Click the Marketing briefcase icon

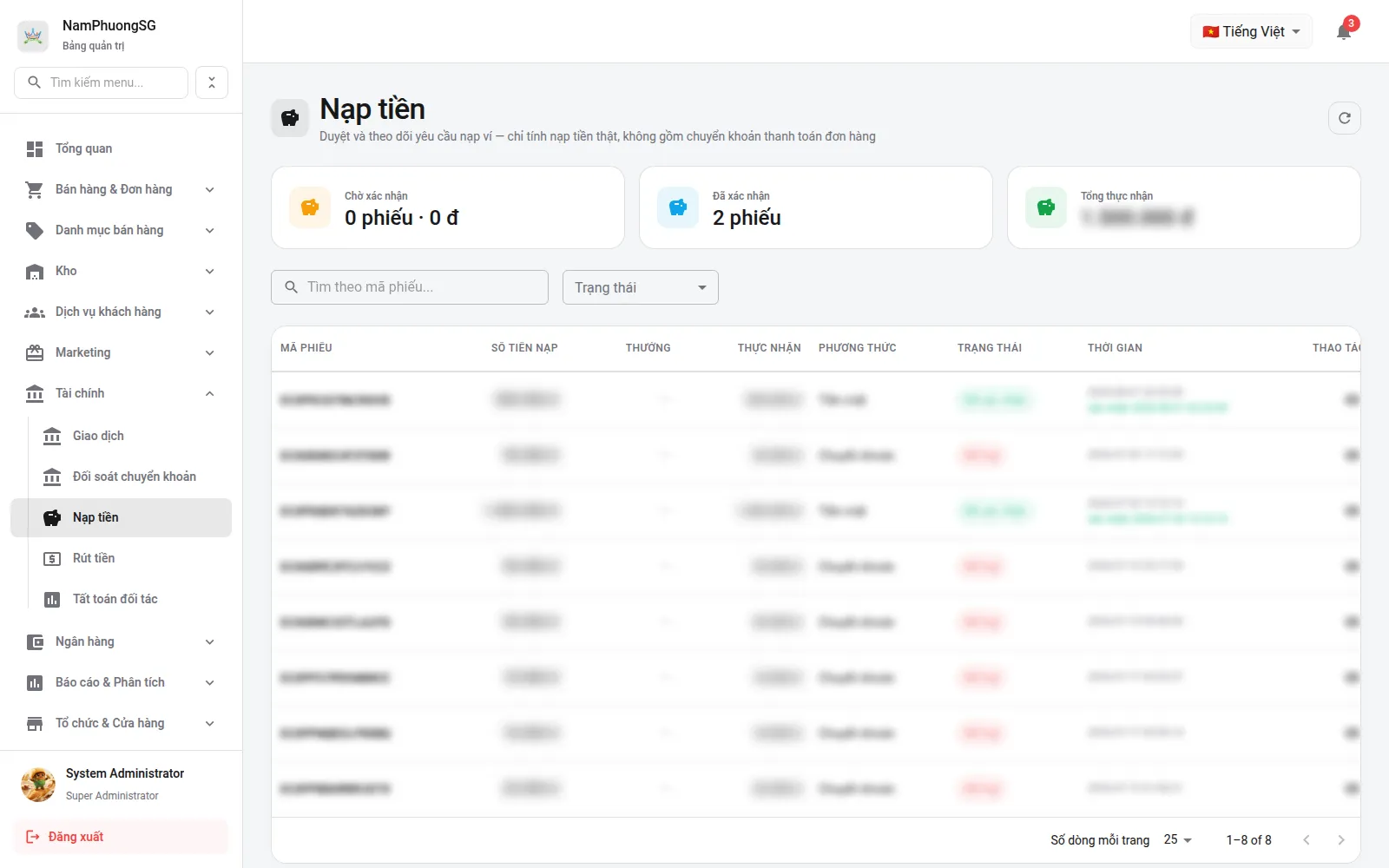(35, 352)
